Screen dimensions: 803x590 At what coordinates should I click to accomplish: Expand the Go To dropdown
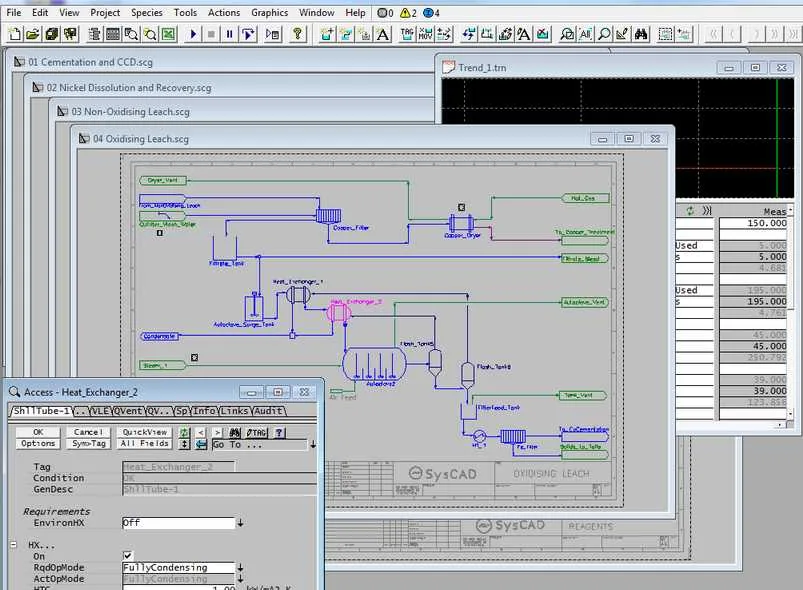tap(313, 445)
